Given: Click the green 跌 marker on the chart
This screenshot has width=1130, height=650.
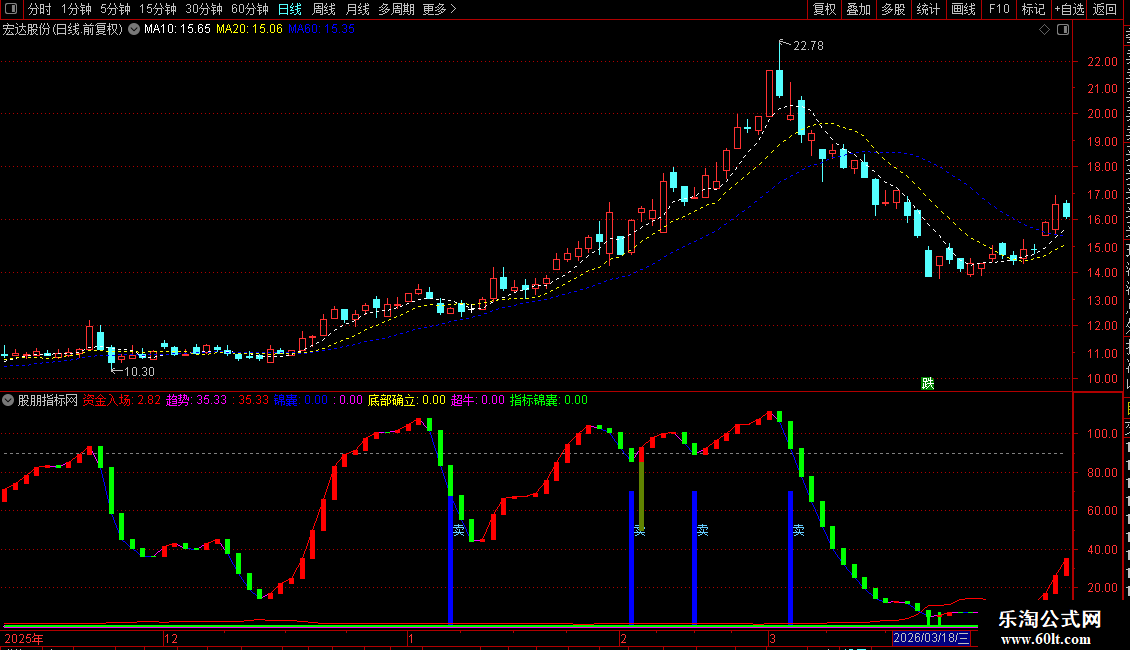Looking at the screenshot, I should click(927, 383).
